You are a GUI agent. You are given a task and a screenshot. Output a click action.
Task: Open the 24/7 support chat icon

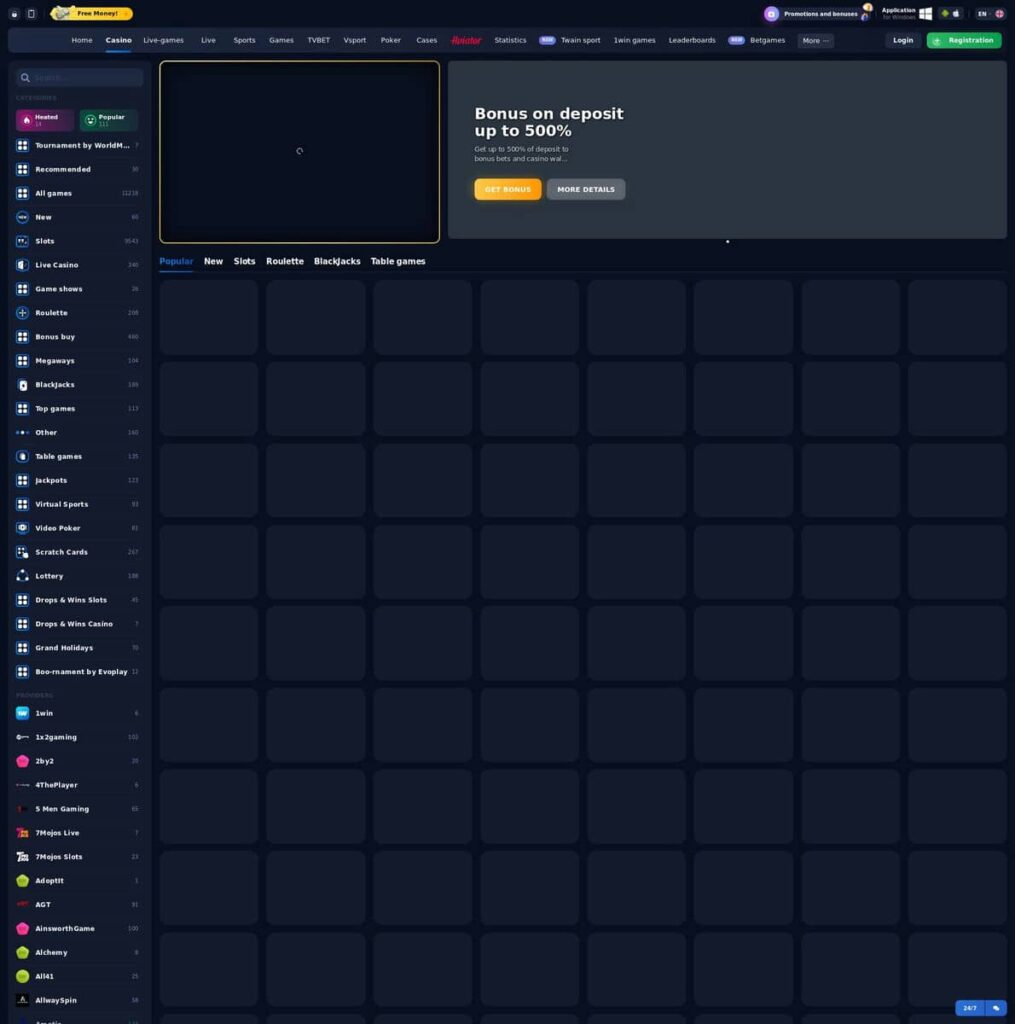[996, 1008]
